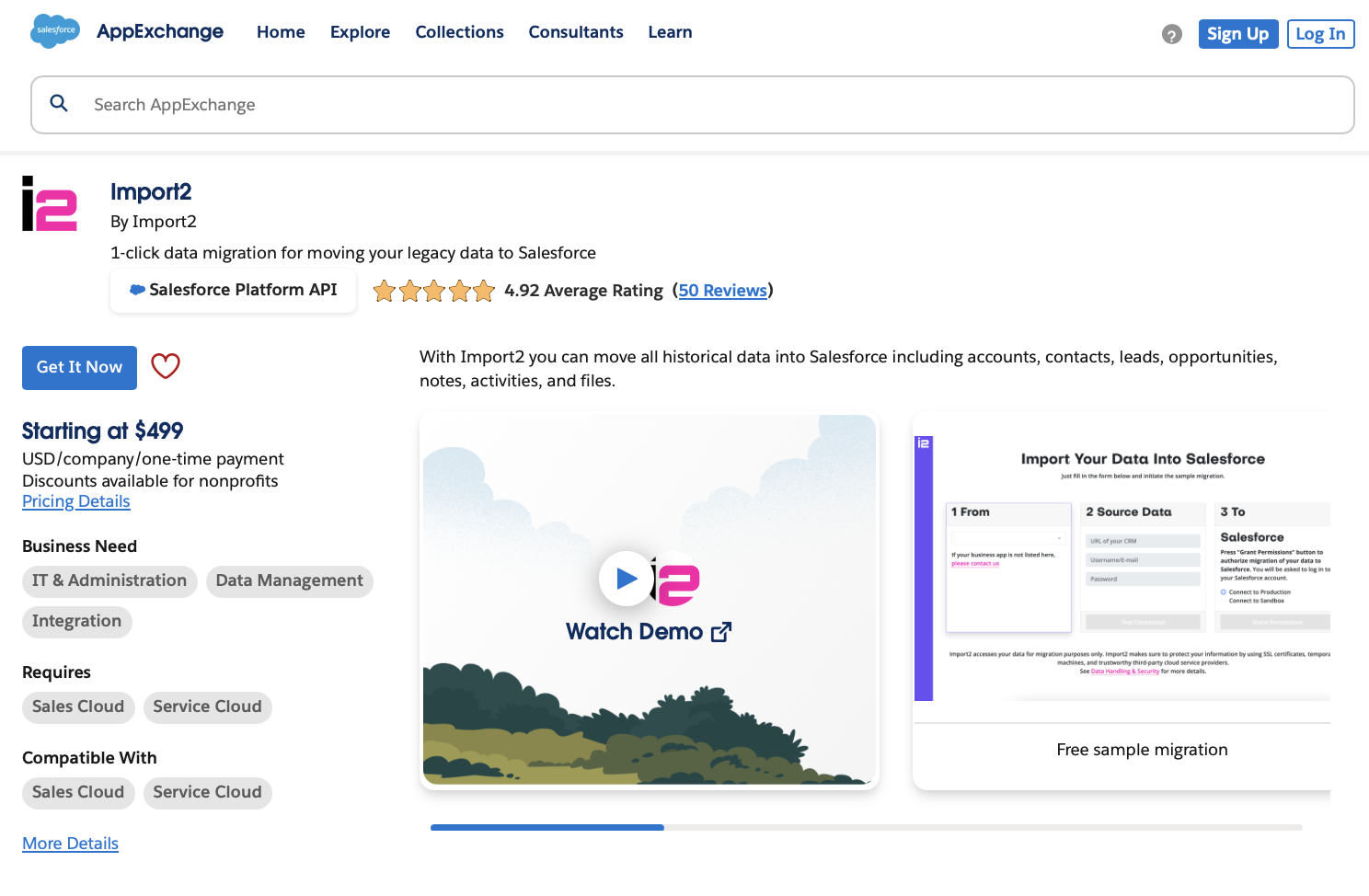Viewport: 1369px width, 896px height.
Task: Go to the Collections section
Action: coord(459,32)
